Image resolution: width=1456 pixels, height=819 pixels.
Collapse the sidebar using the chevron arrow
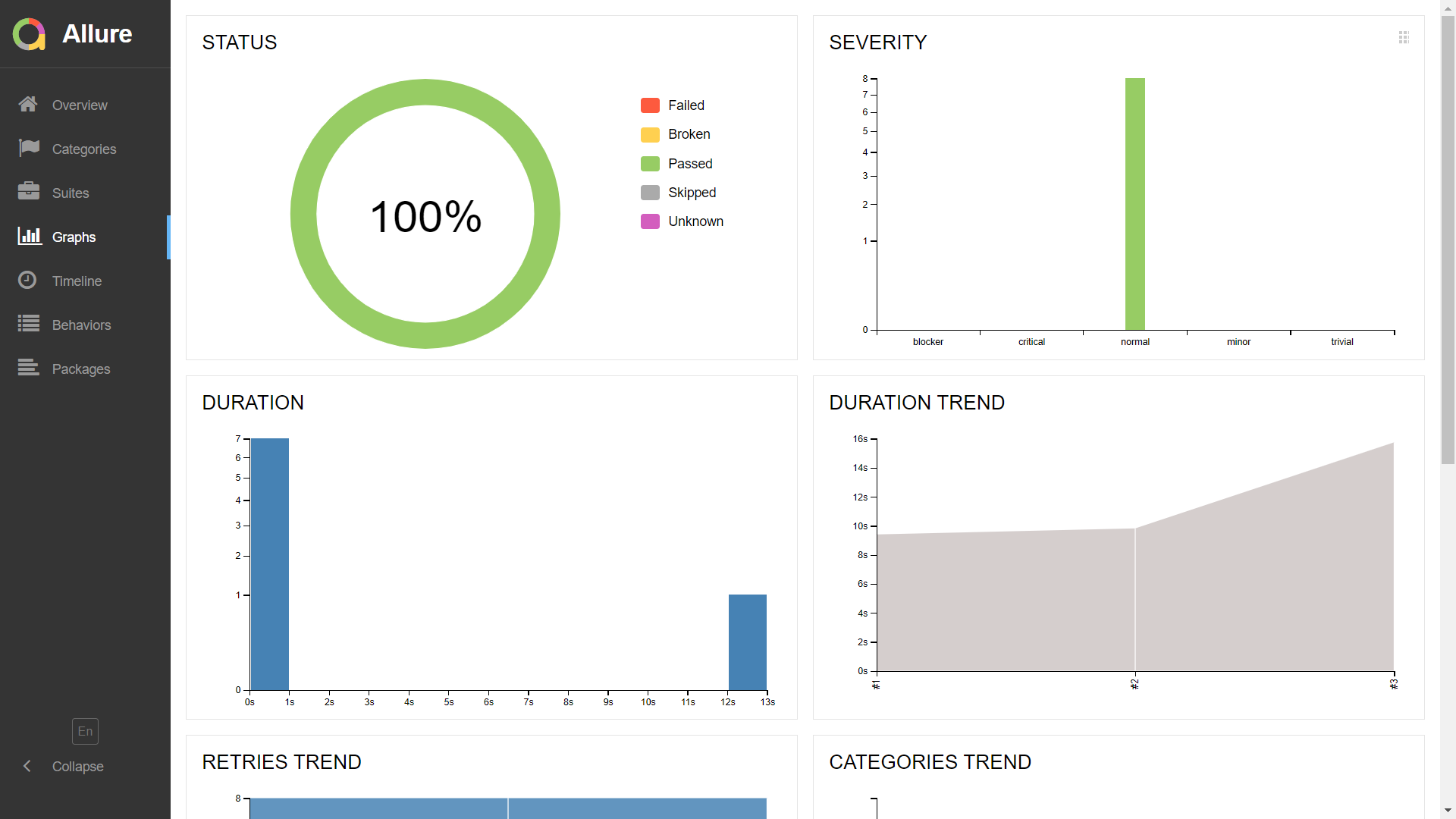point(27,766)
